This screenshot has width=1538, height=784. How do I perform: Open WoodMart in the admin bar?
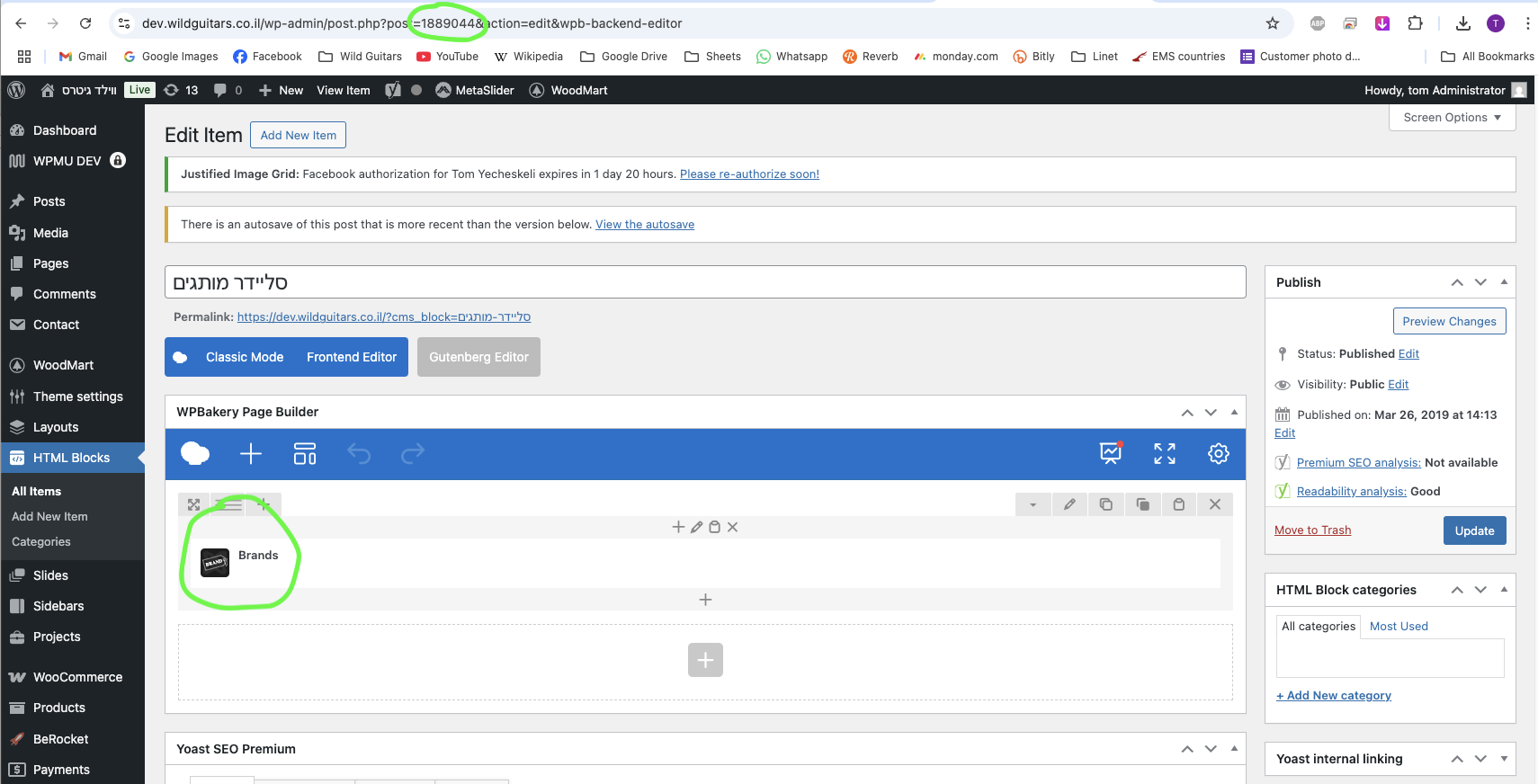[568, 90]
